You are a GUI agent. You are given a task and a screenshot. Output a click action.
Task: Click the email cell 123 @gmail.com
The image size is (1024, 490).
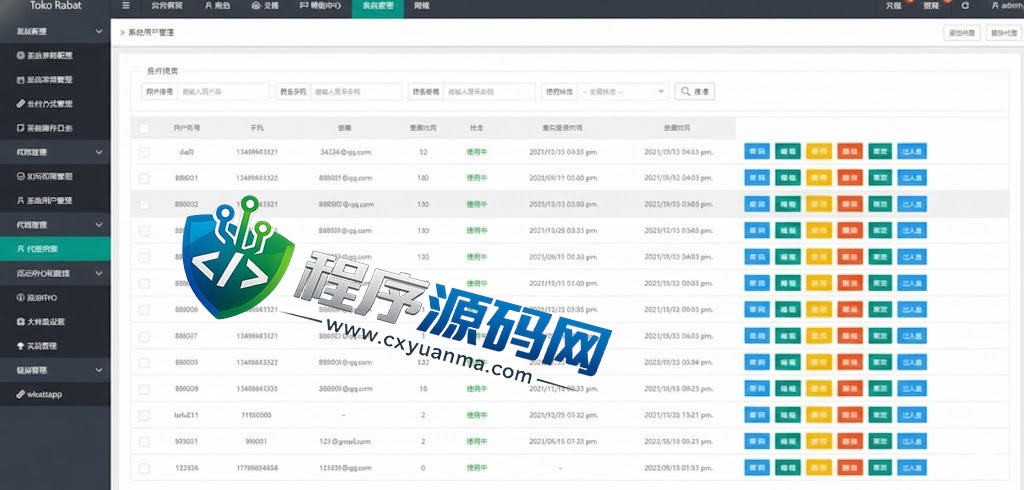coord(345,442)
